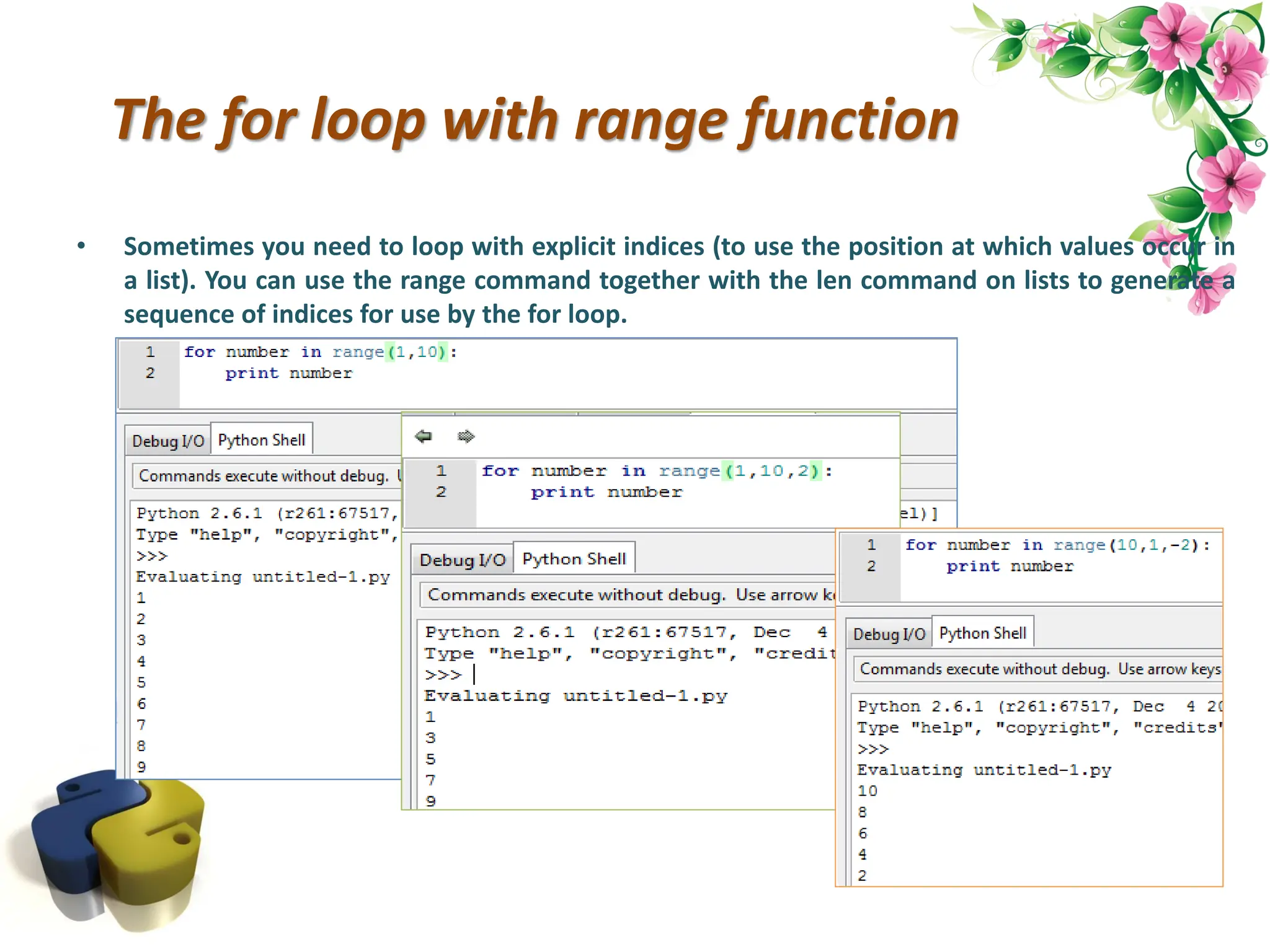Click the green back navigation arrow
The height and width of the screenshot is (952, 1270).
click(x=424, y=436)
